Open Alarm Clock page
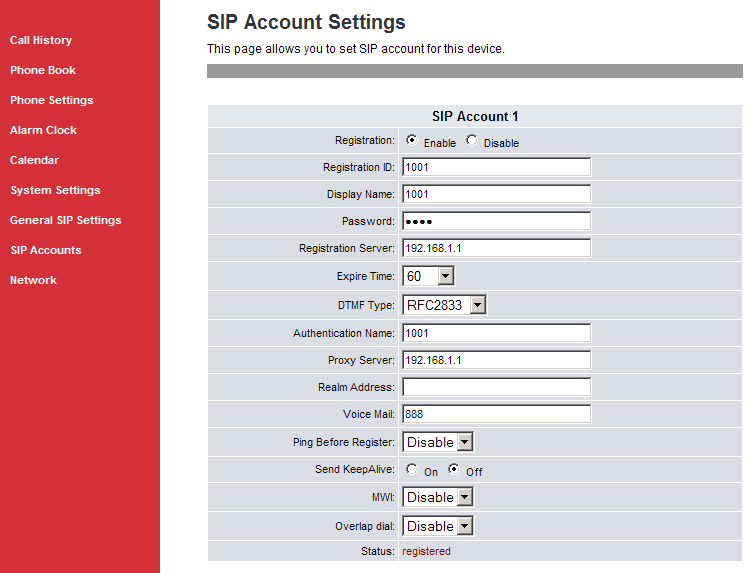The width and height of the screenshot is (756, 573). pyautogui.click(x=43, y=130)
